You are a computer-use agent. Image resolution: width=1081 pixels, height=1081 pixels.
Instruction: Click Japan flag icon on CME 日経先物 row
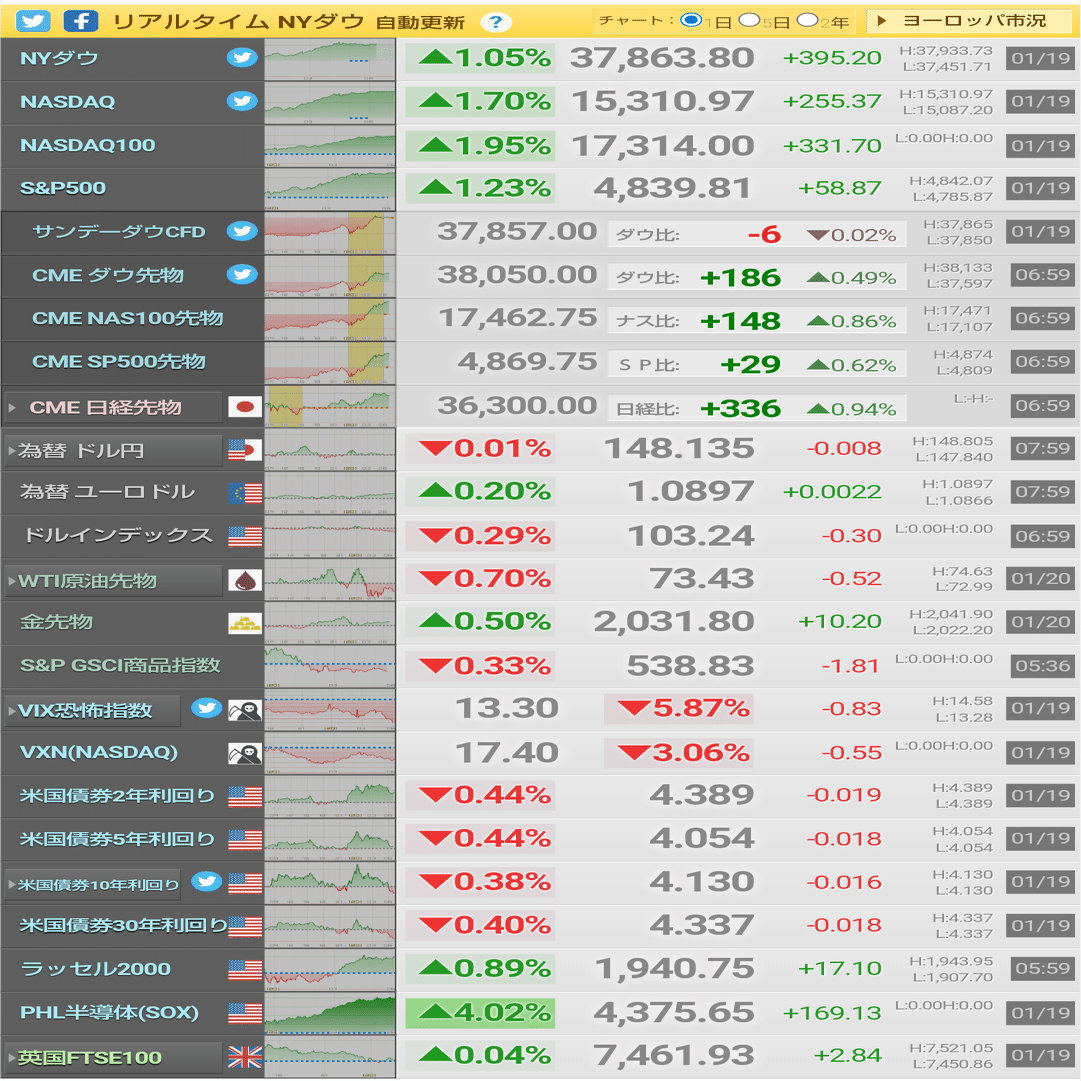[x=245, y=407]
